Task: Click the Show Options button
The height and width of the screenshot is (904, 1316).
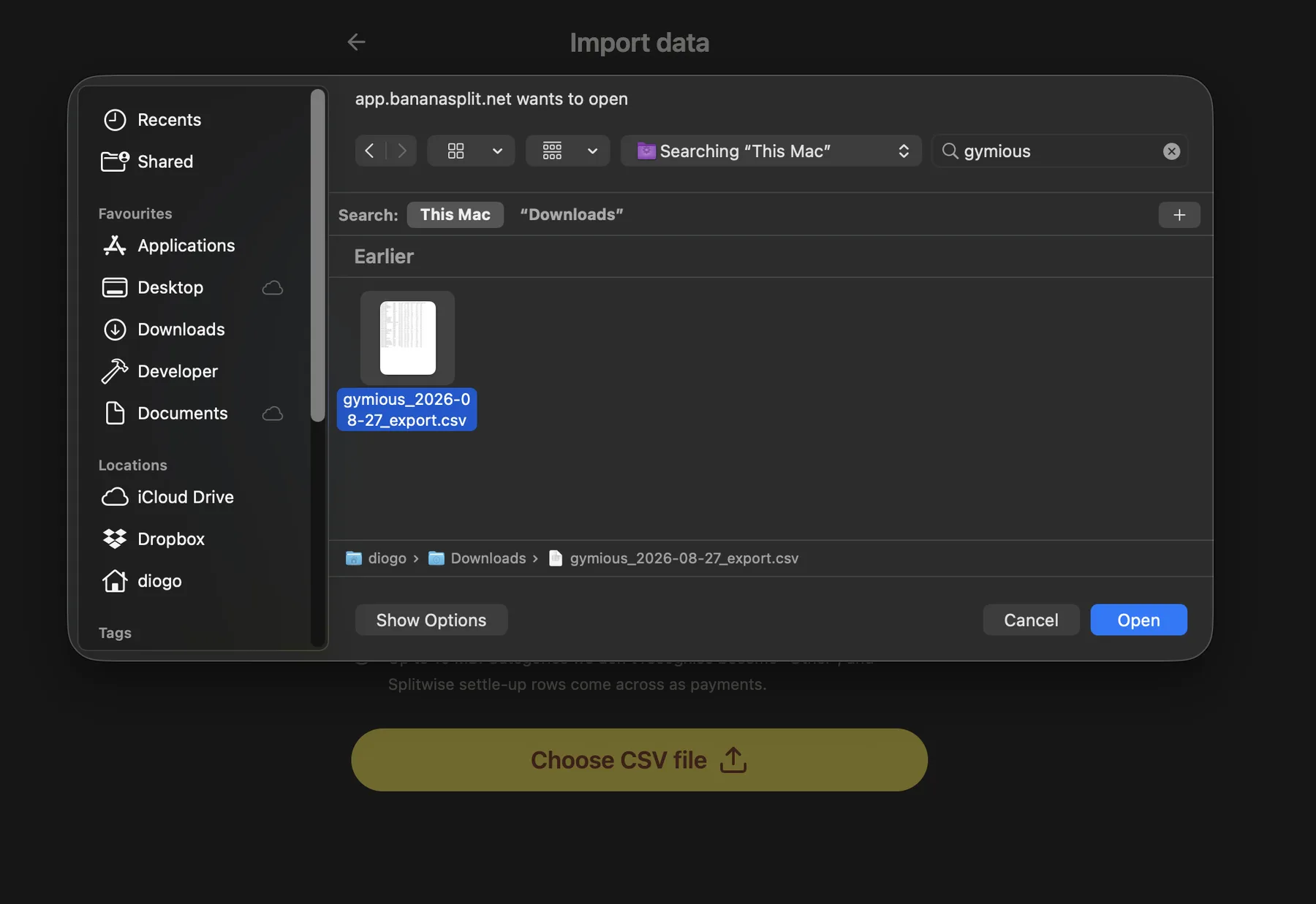Action: 431,620
